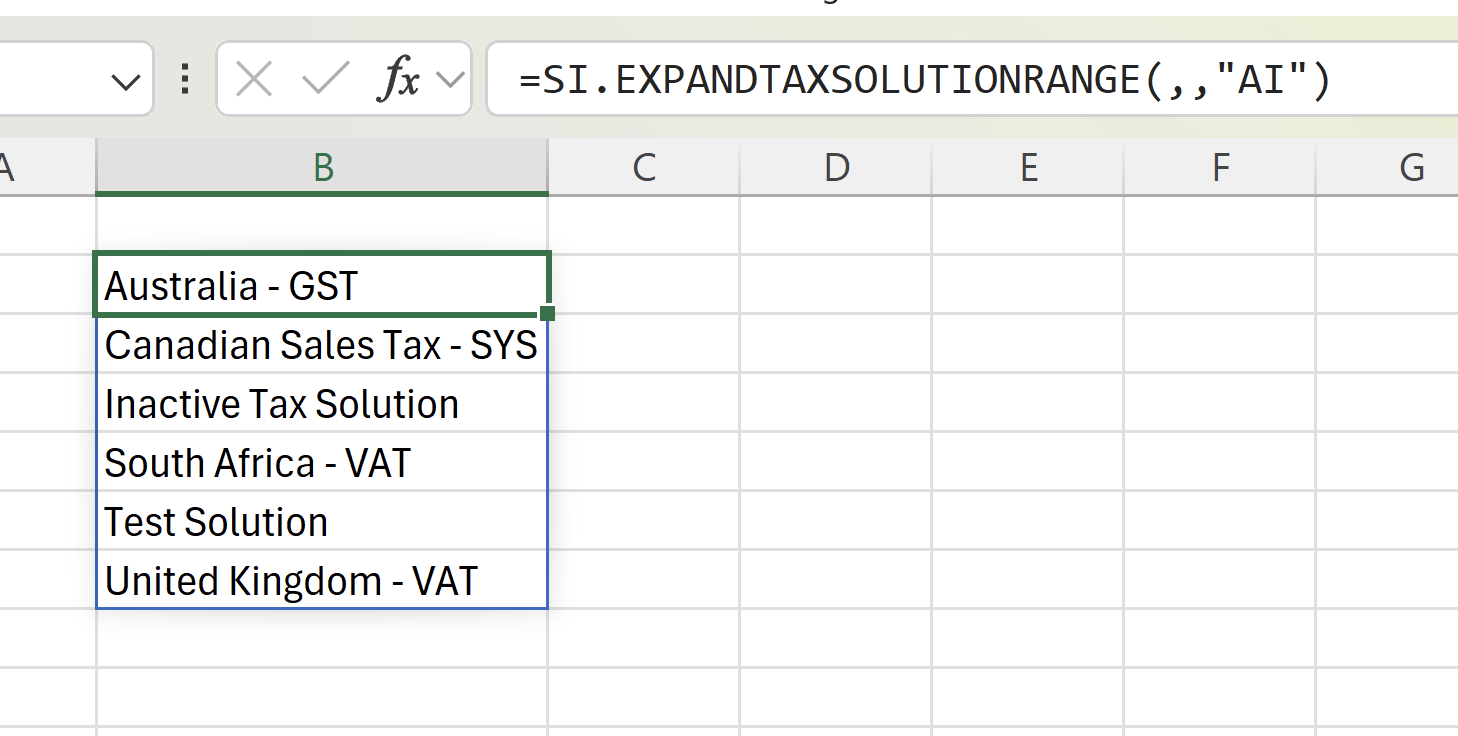Image resolution: width=1458 pixels, height=736 pixels.
Task: Click the Enter checkmark formula icon
Action: 326,79
